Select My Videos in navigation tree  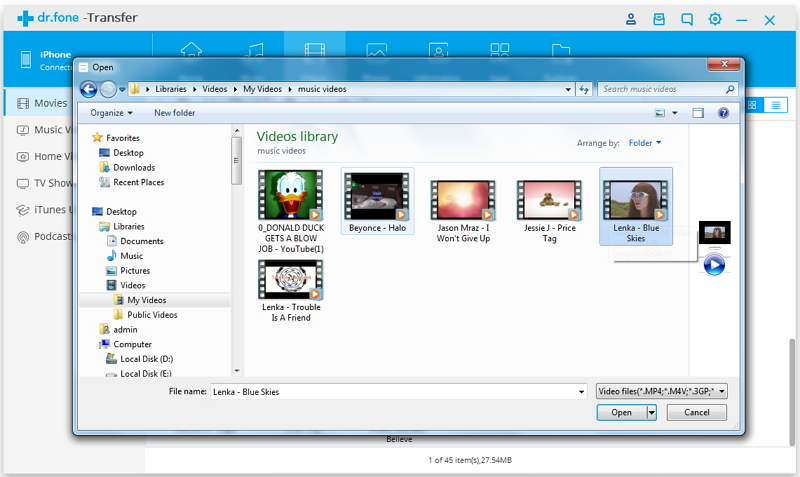140,300
